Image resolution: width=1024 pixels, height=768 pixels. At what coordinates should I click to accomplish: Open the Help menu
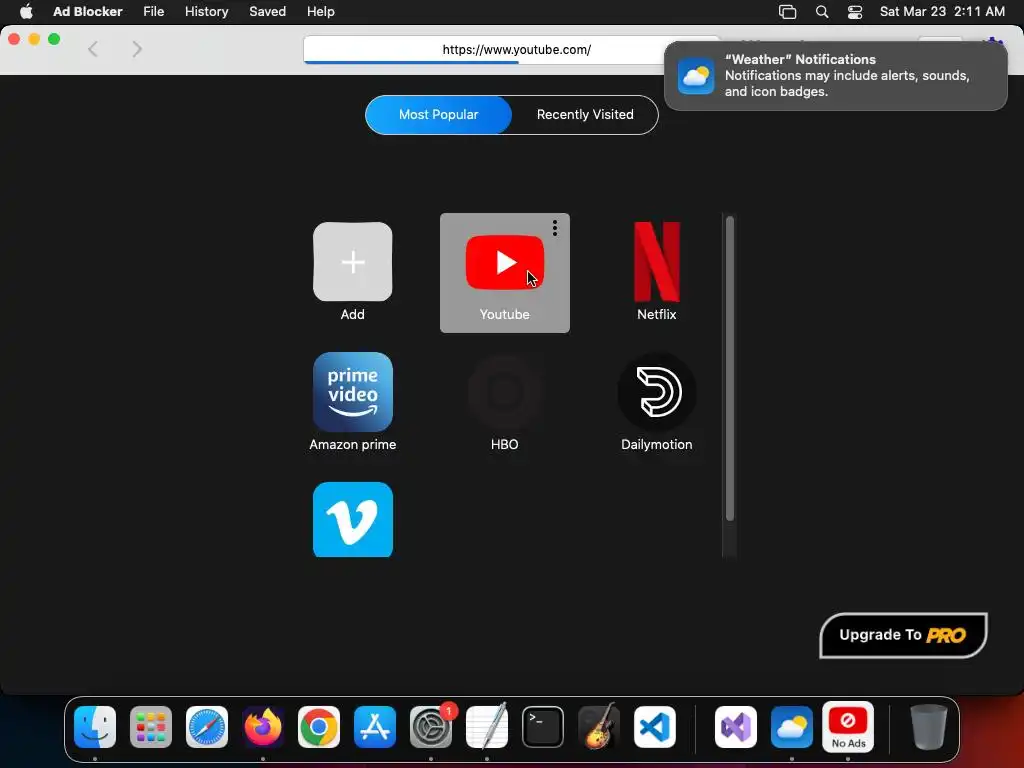[x=321, y=12]
